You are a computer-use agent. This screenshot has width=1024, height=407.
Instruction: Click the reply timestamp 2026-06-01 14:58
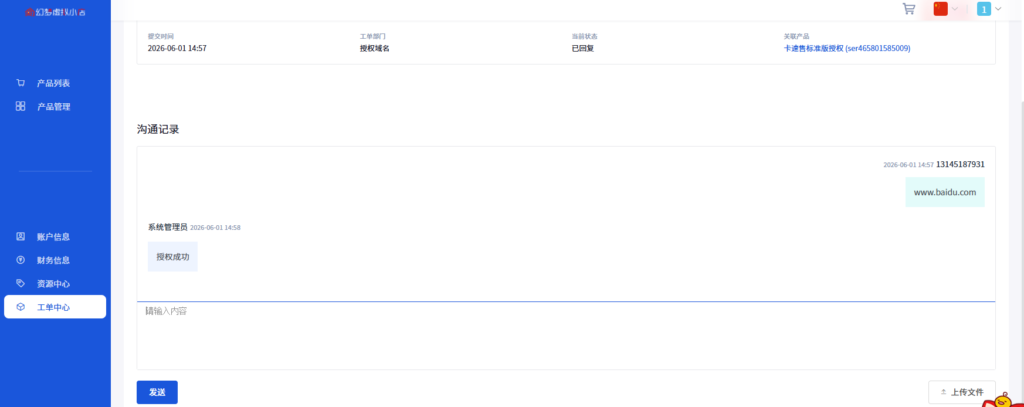tap(216, 227)
